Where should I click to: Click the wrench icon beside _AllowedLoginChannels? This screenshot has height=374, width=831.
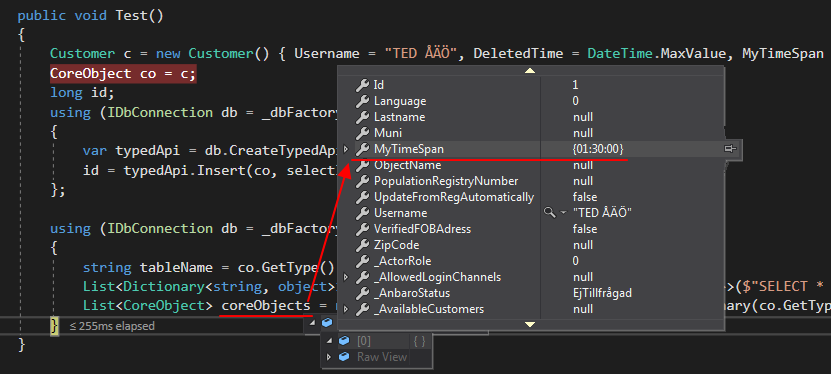(x=363, y=277)
